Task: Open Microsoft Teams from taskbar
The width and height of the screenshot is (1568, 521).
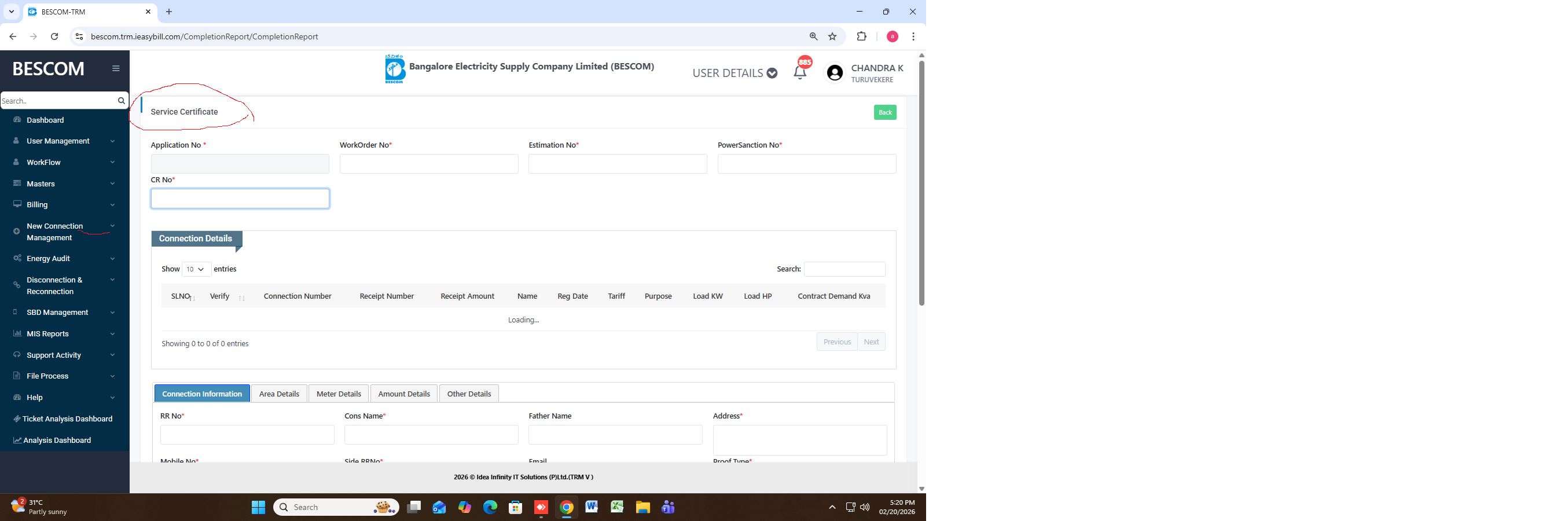Action: (x=669, y=507)
